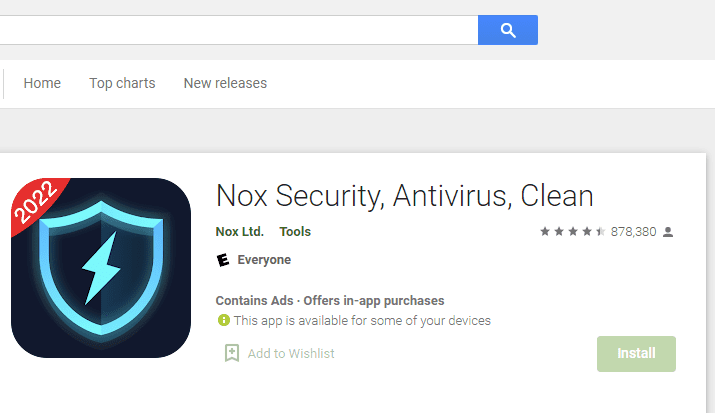
Task: Click the 878,380 ratings count
Action: (x=633, y=232)
